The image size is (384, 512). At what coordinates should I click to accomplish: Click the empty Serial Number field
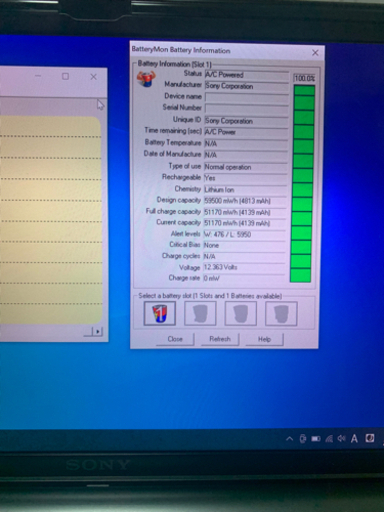tap(247, 109)
